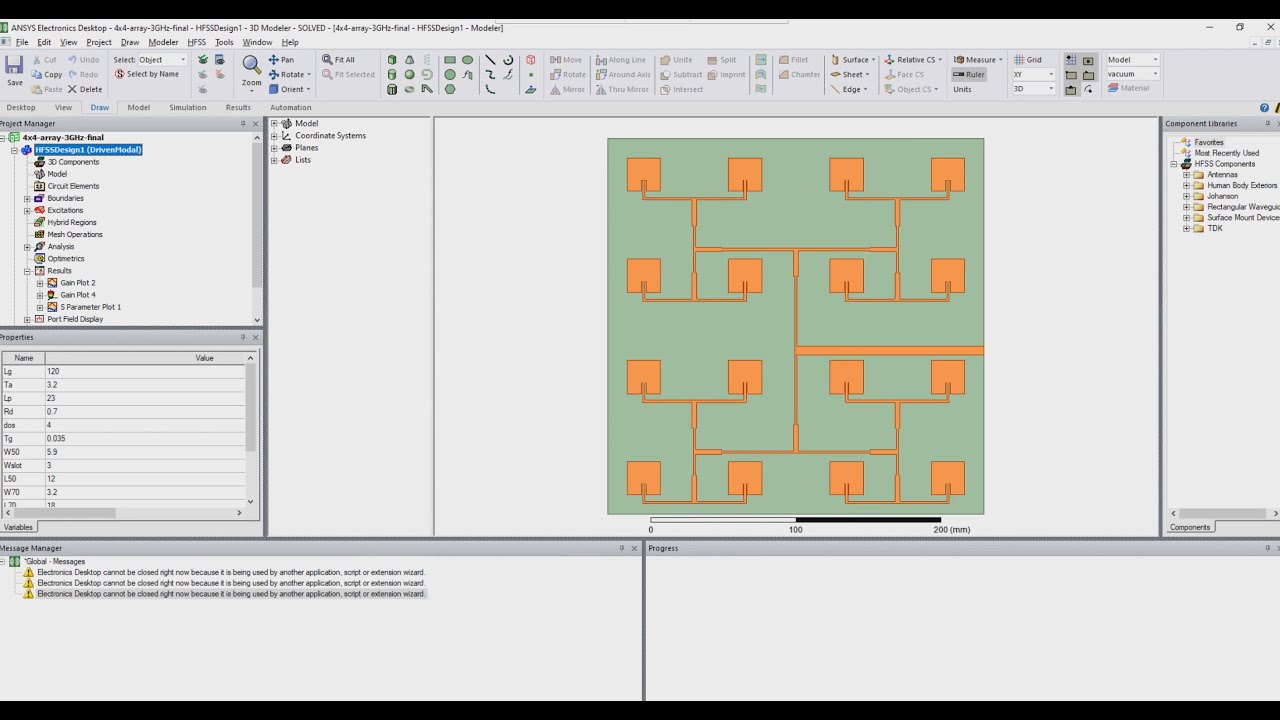Collapse the Results tree node

28,271
